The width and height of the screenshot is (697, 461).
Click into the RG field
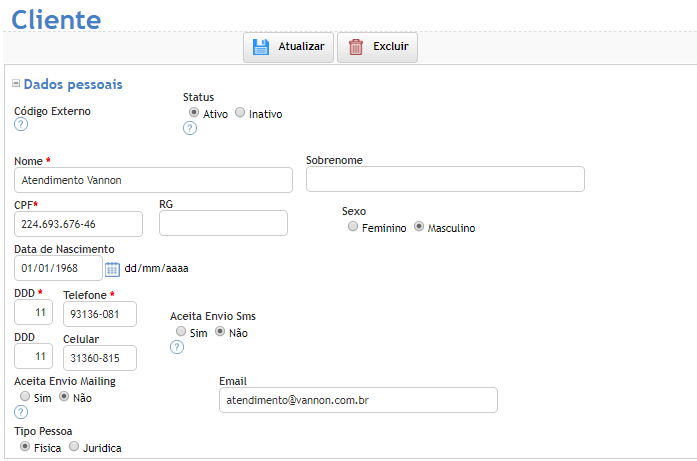[x=223, y=223]
